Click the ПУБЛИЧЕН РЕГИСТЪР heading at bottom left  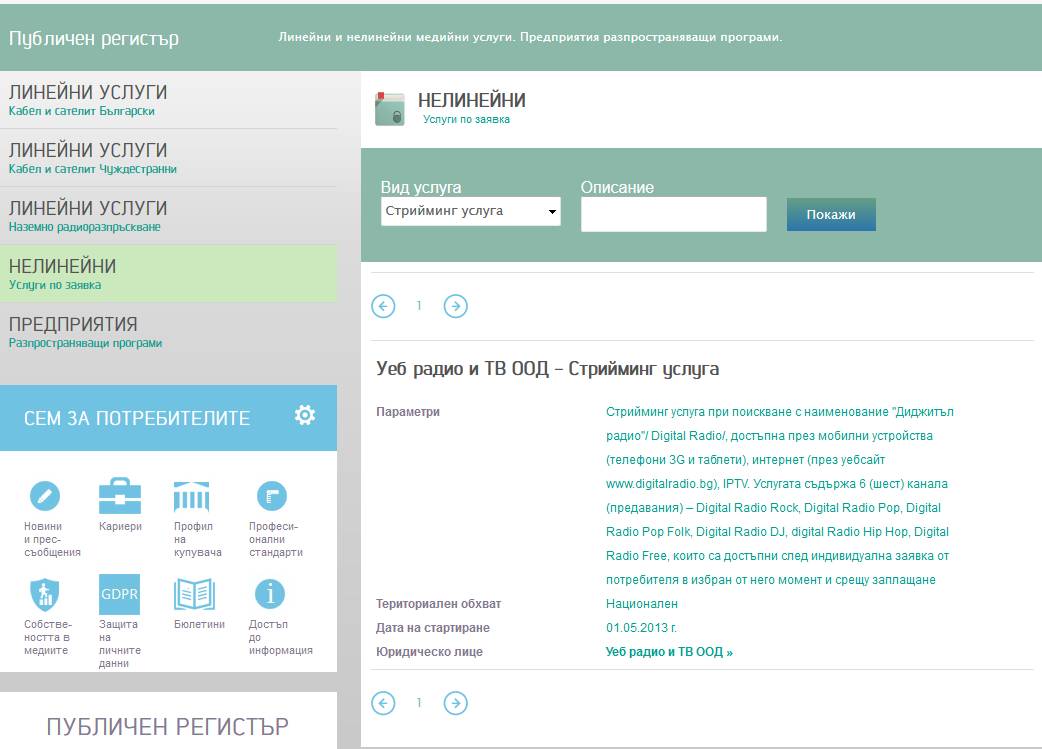tap(167, 726)
